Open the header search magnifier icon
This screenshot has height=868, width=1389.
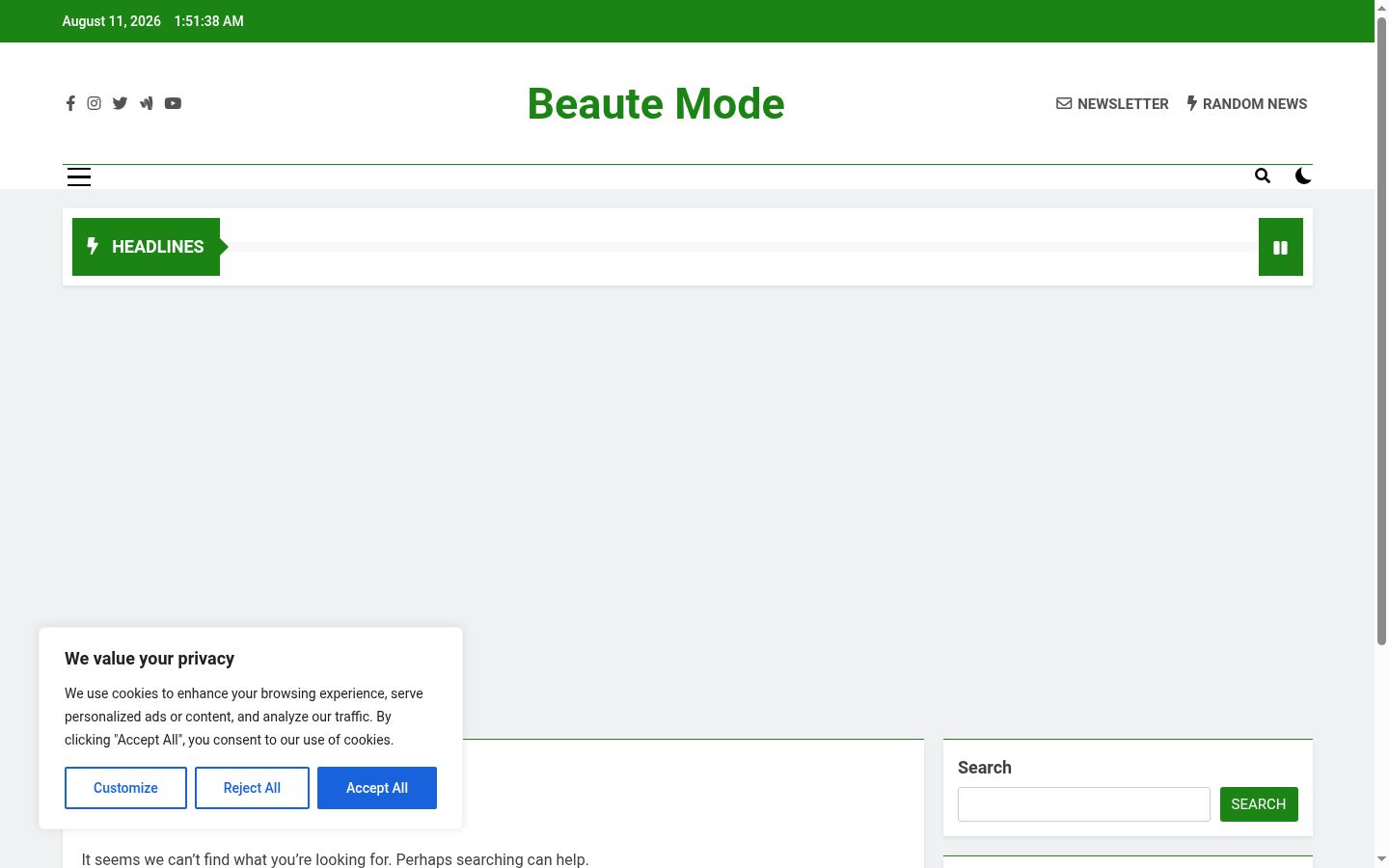click(1263, 176)
